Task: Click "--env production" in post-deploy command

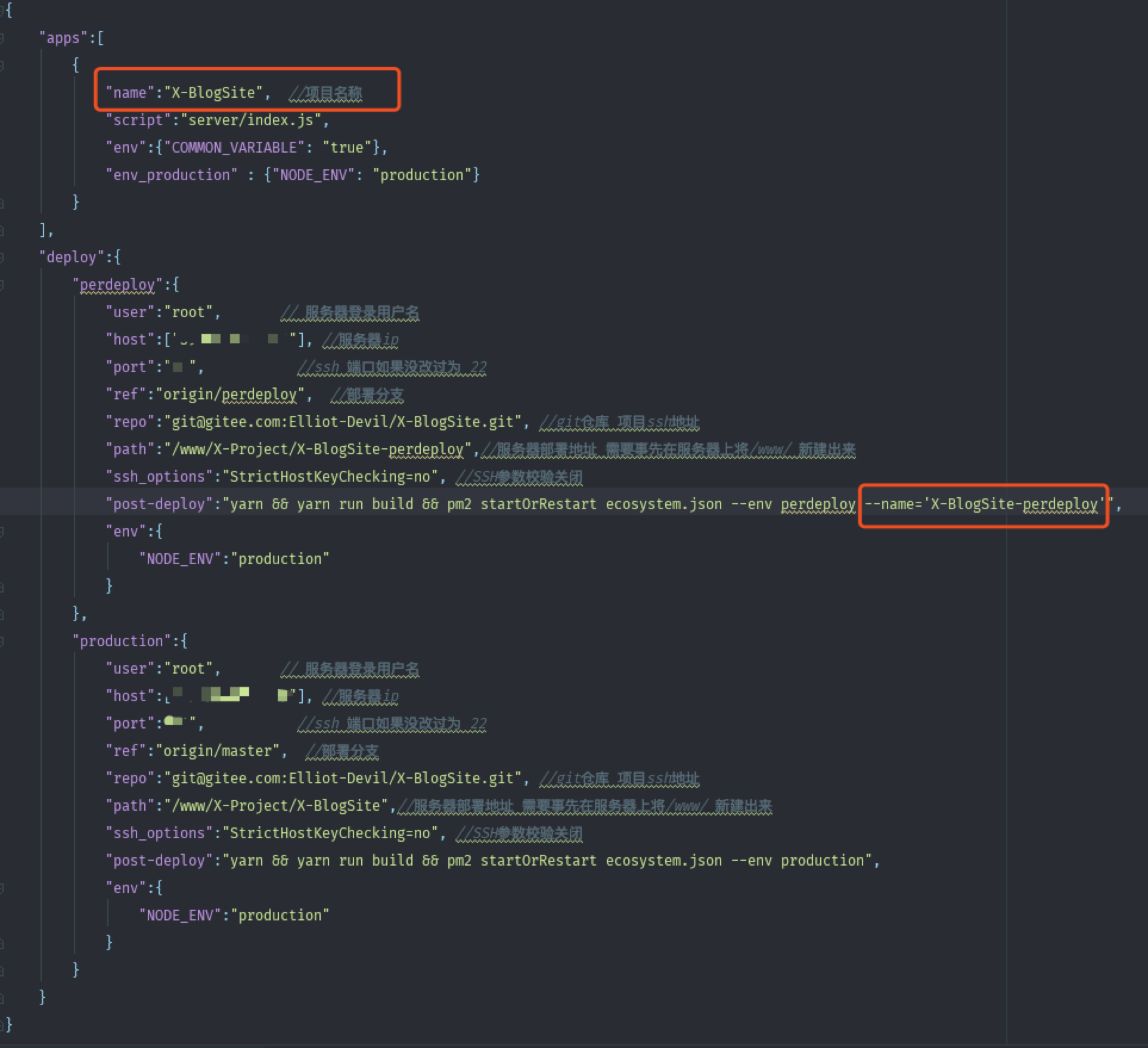Action: coord(798,861)
